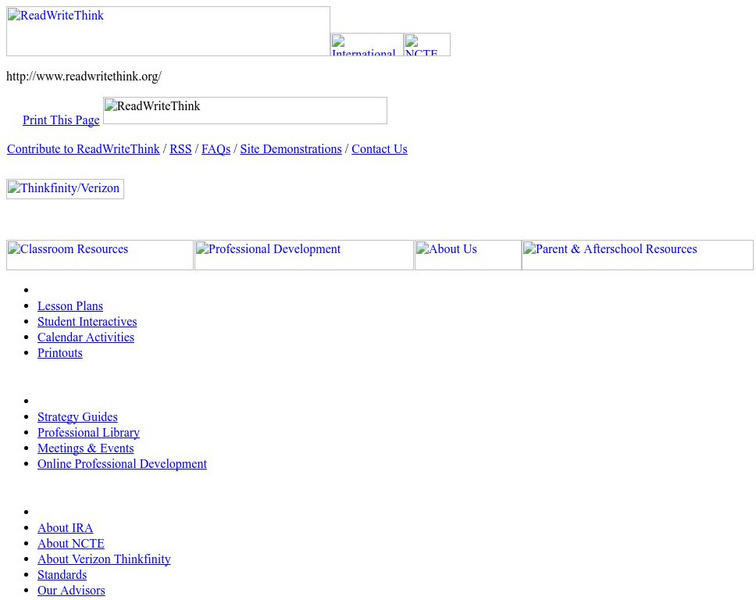Visit the FAQs link

[216, 149]
